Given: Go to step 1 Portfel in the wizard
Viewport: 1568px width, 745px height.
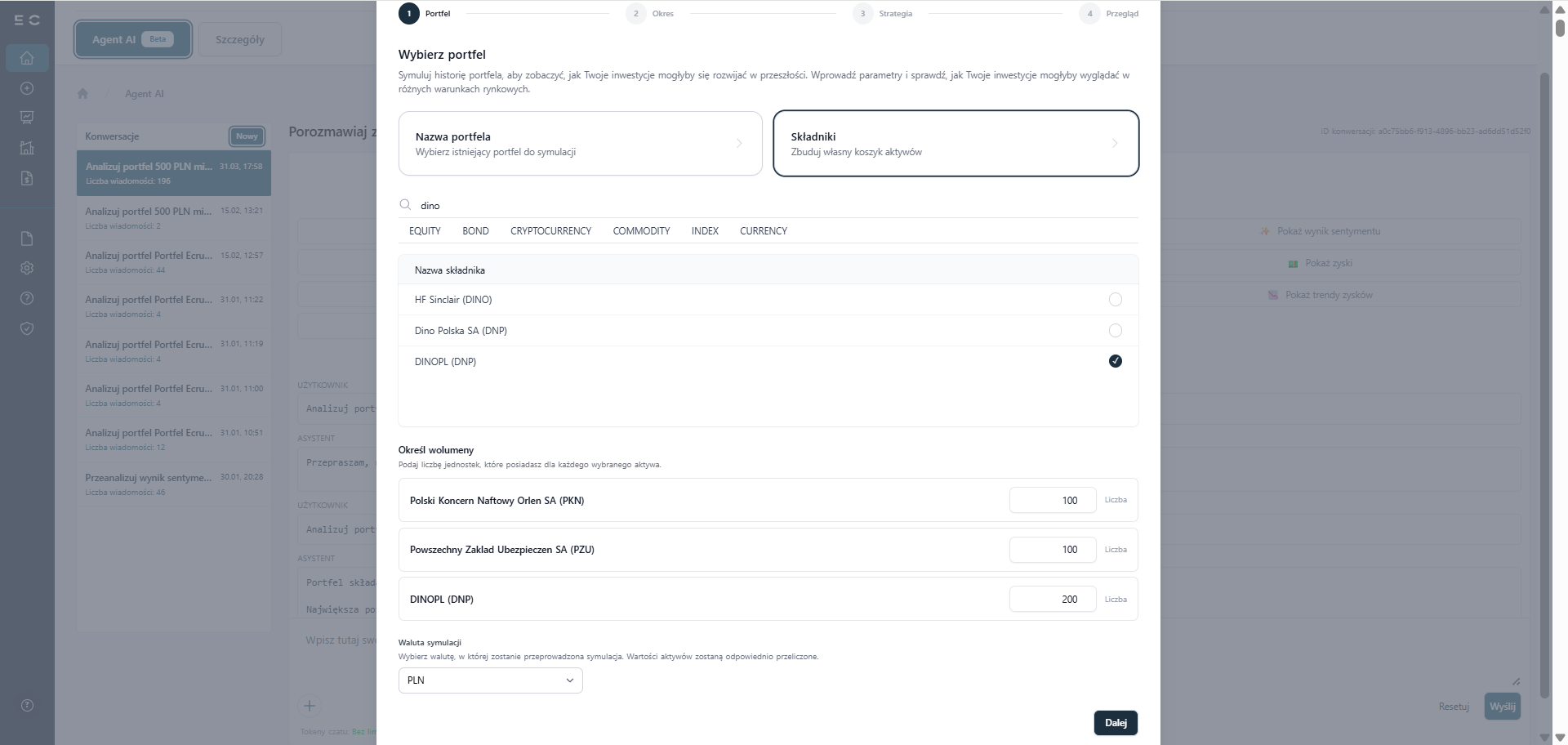Looking at the screenshot, I should (x=425, y=14).
